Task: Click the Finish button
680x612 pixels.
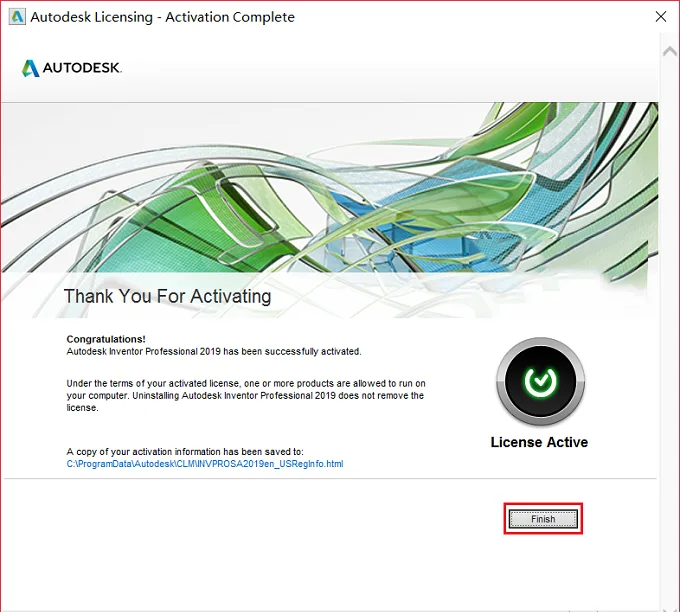Action: [x=543, y=519]
